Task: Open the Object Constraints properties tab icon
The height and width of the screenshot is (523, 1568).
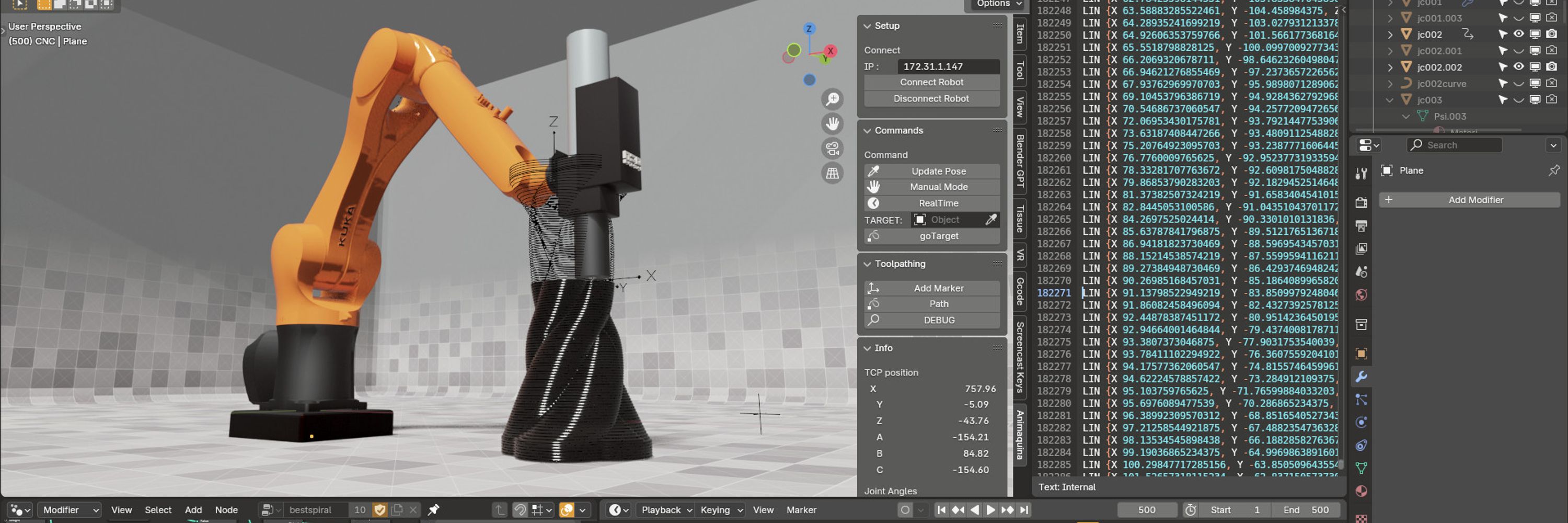Action: [1362, 445]
